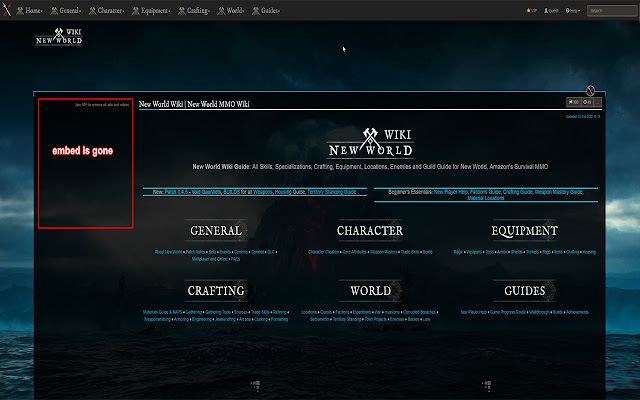
Task: Open the Home dropdown menu
Action: [29, 11]
